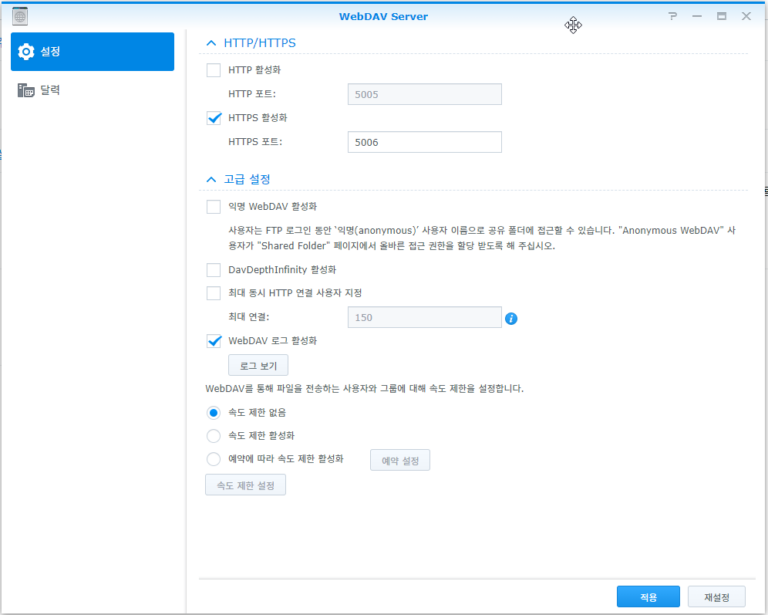Collapse the HTTP/HTTPS section
Image resolution: width=768 pixels, height=615 pixels.
211,43
